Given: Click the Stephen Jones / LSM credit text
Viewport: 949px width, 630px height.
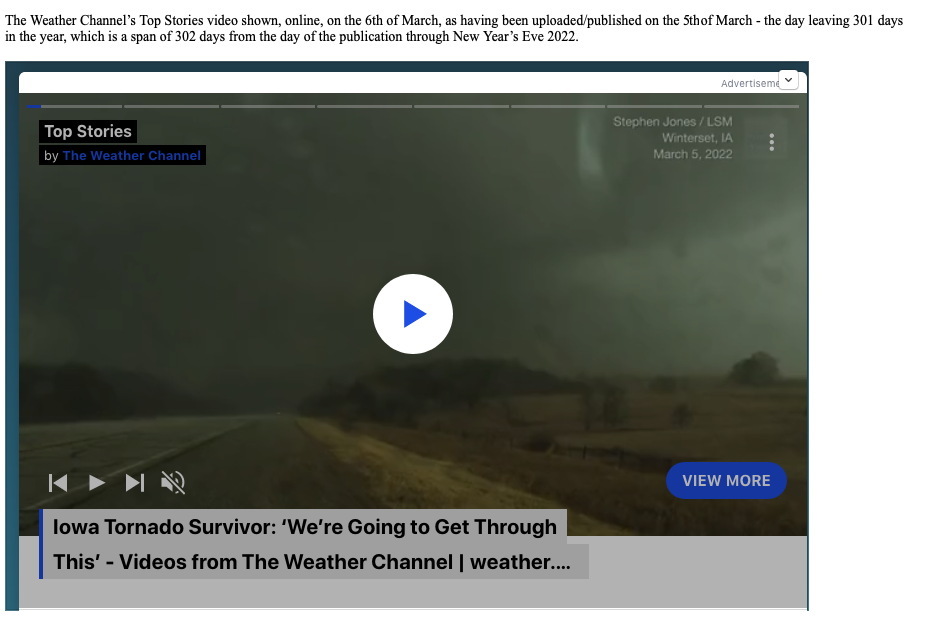Looking at the screenshot, I should coord(672,122).
